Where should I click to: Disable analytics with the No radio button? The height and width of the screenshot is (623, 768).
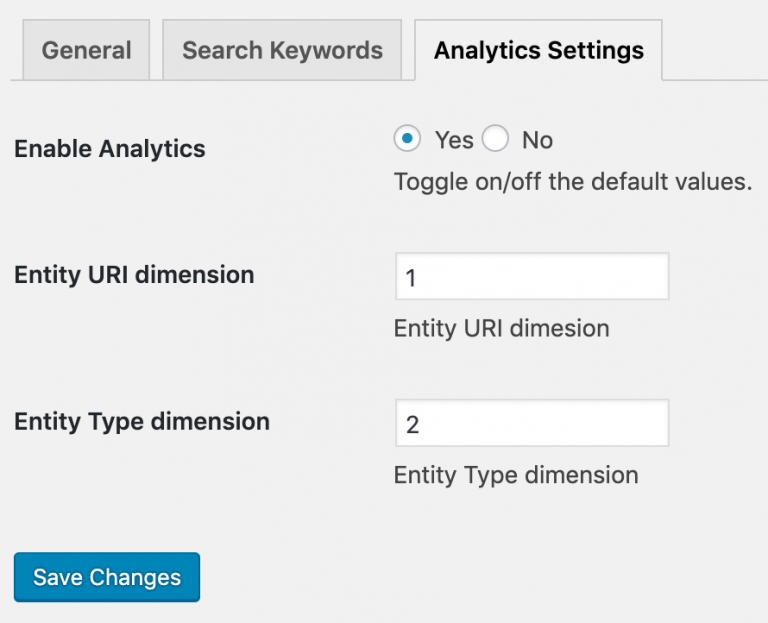pos(496,139)
